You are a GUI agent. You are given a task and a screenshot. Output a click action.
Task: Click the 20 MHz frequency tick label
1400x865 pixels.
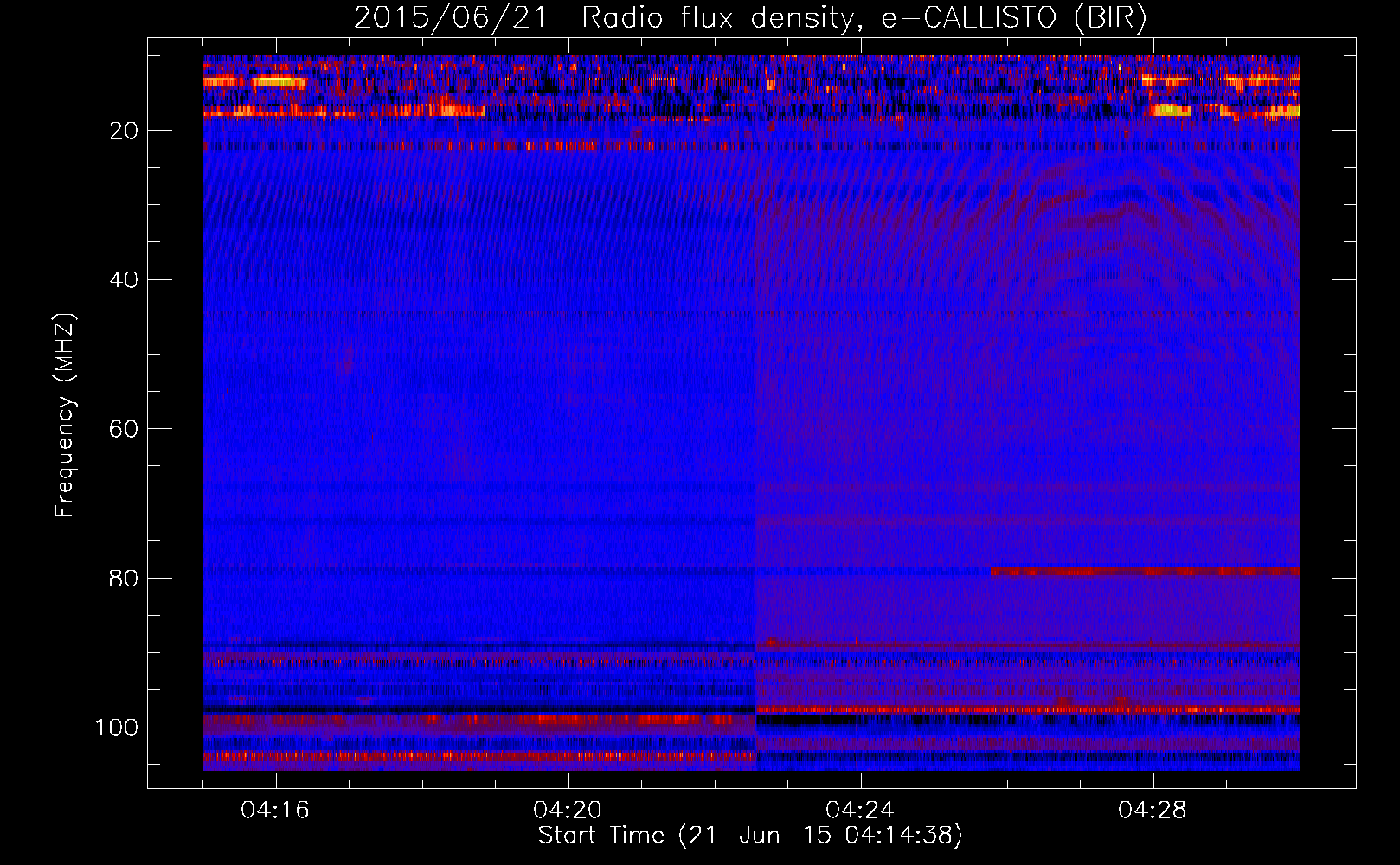125,131
